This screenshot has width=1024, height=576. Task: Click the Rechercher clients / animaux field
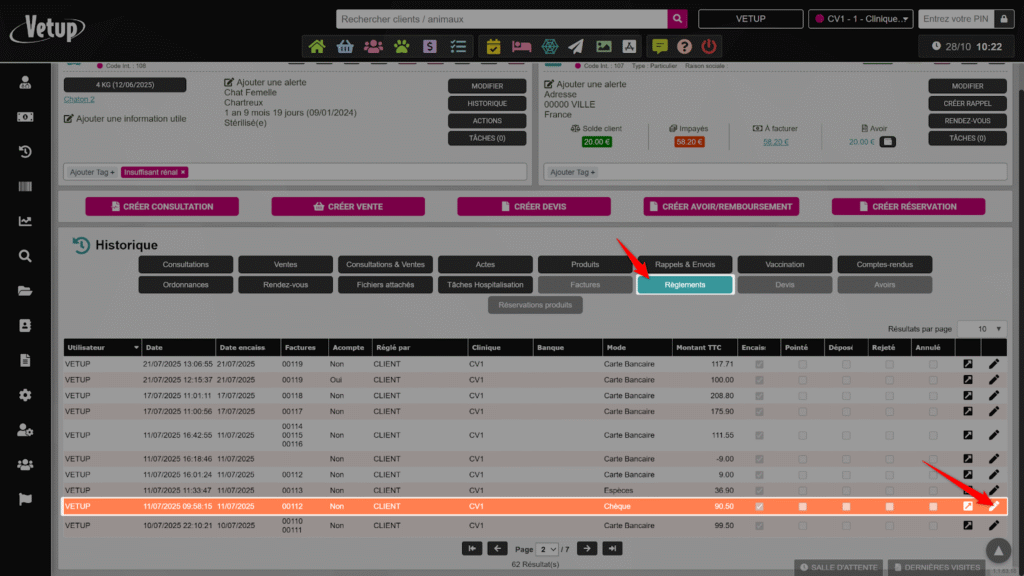500,19
